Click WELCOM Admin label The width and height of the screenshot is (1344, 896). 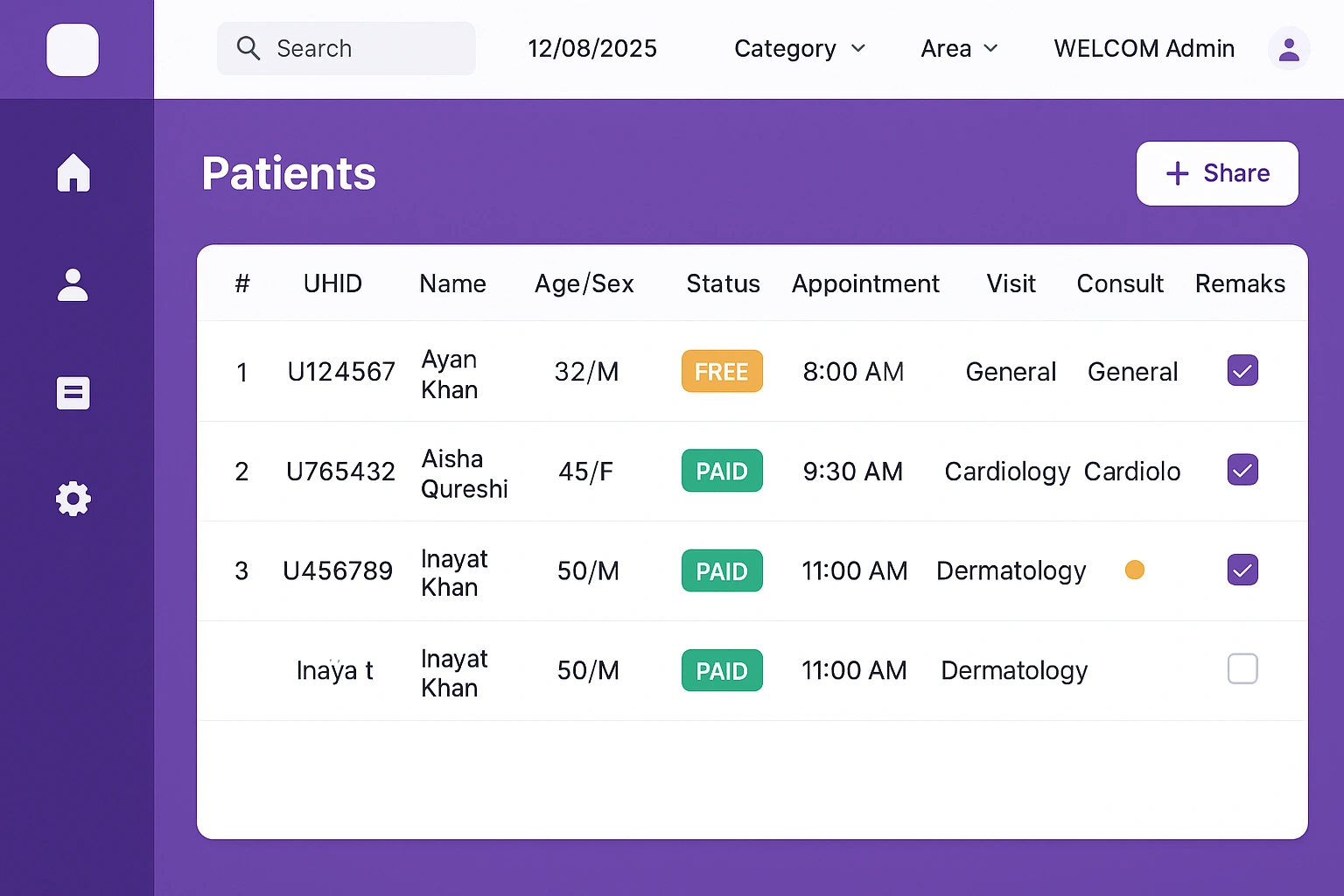[x=1144, y=49]
